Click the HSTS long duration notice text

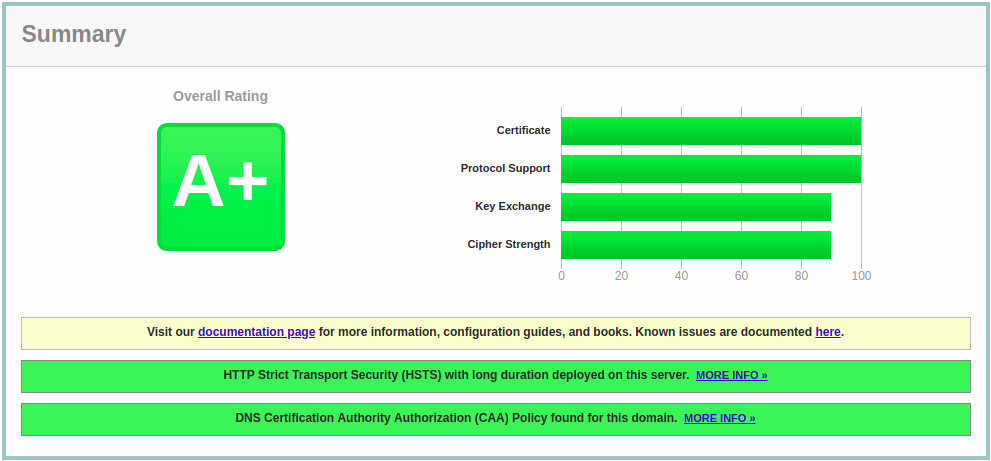[x=456, y=375]
